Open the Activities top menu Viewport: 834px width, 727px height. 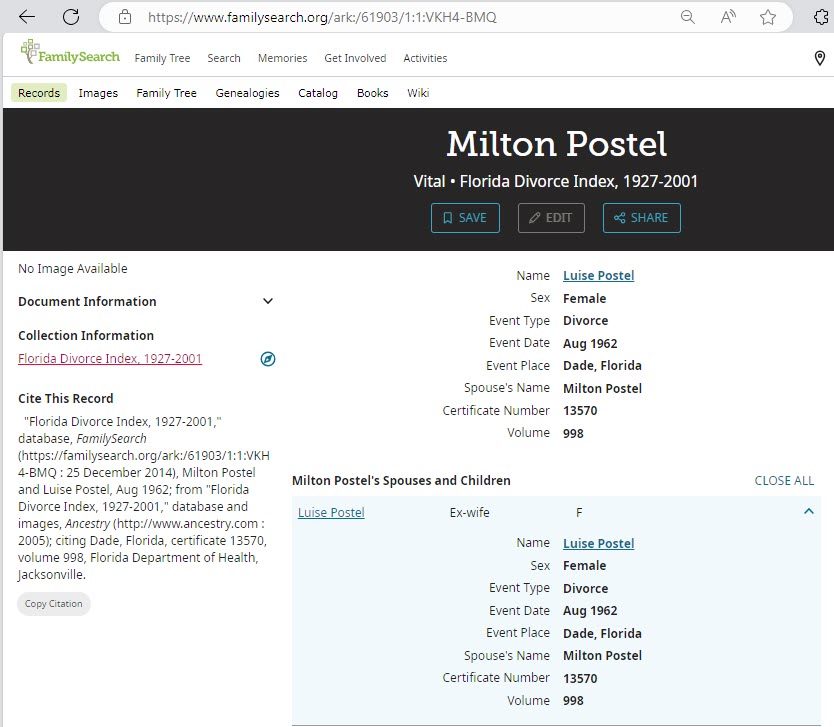[425, 58]
